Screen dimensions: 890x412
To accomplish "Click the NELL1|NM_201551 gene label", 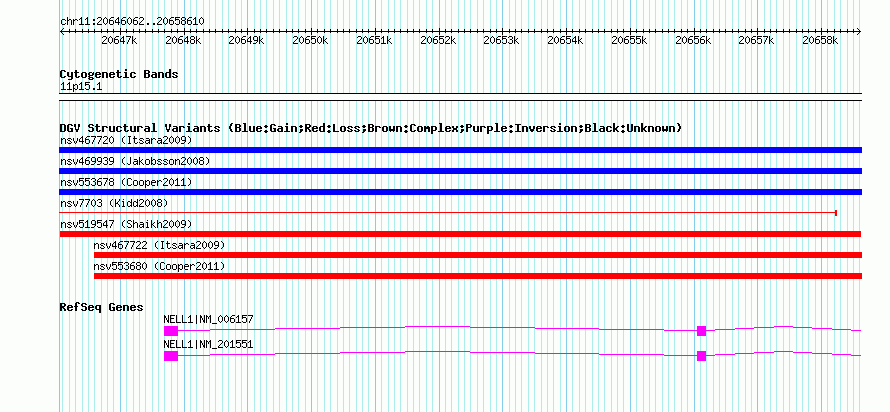I will tap(208, 344).
